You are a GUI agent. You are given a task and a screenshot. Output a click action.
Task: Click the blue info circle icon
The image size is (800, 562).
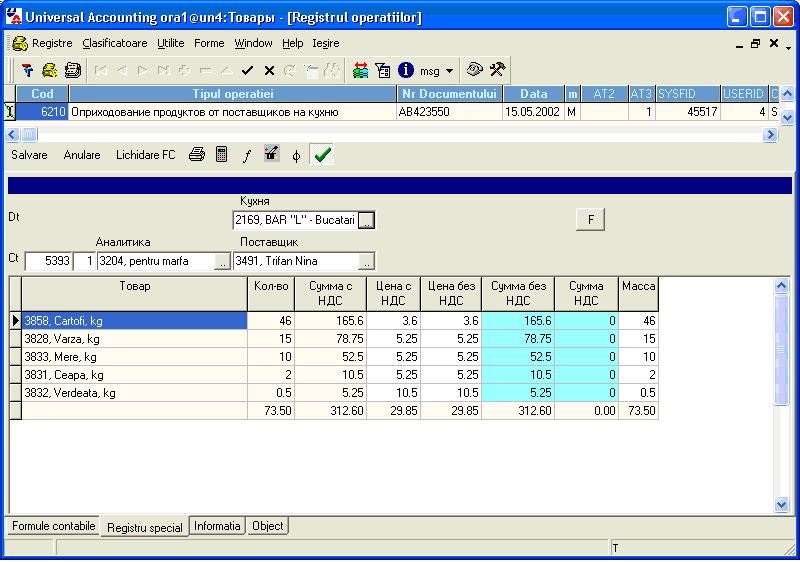tap(406, 70)
